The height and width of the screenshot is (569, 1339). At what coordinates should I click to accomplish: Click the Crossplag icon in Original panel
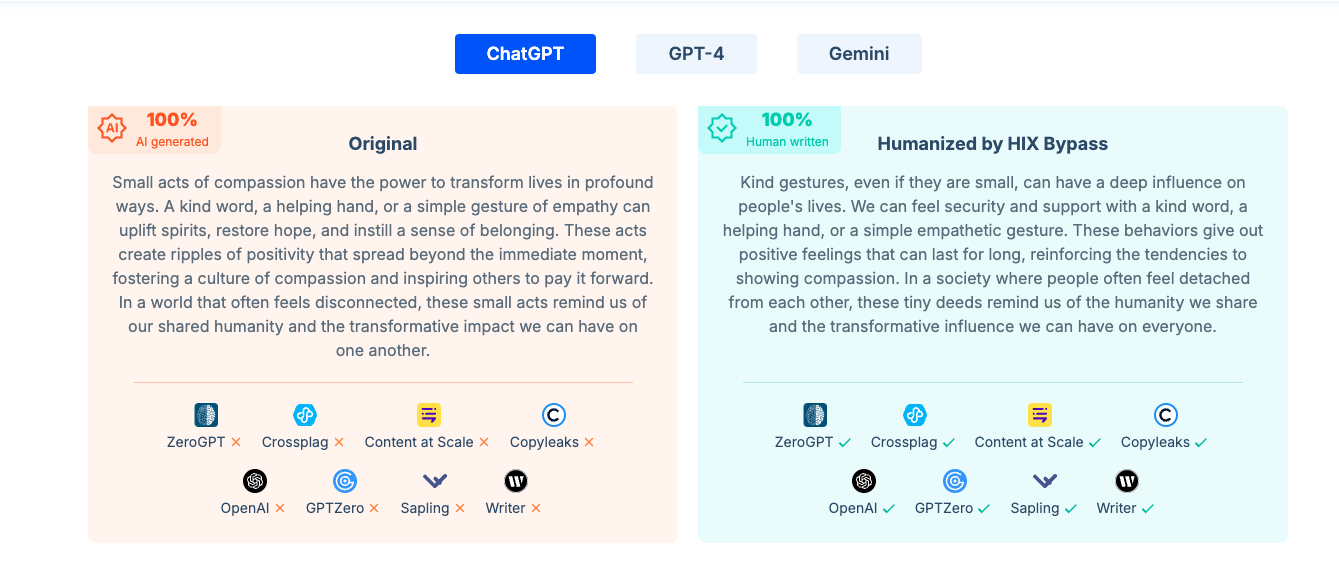pyautogui.click(x=305, y=415)
